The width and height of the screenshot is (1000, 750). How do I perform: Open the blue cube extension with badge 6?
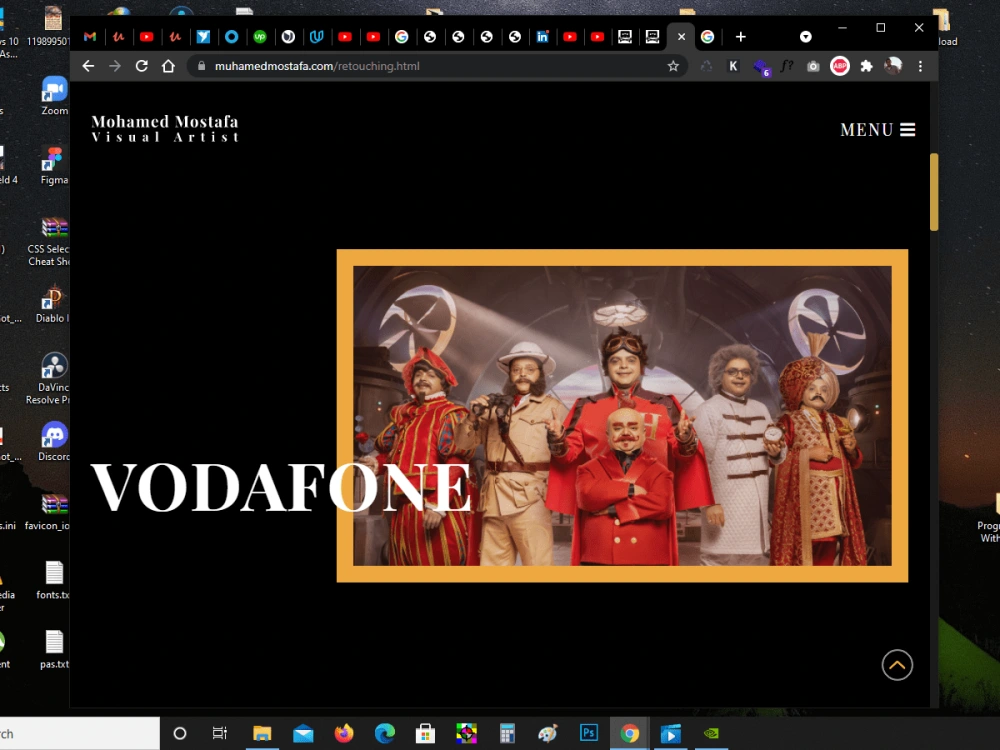pyautogui.click(x=761, y=66)
